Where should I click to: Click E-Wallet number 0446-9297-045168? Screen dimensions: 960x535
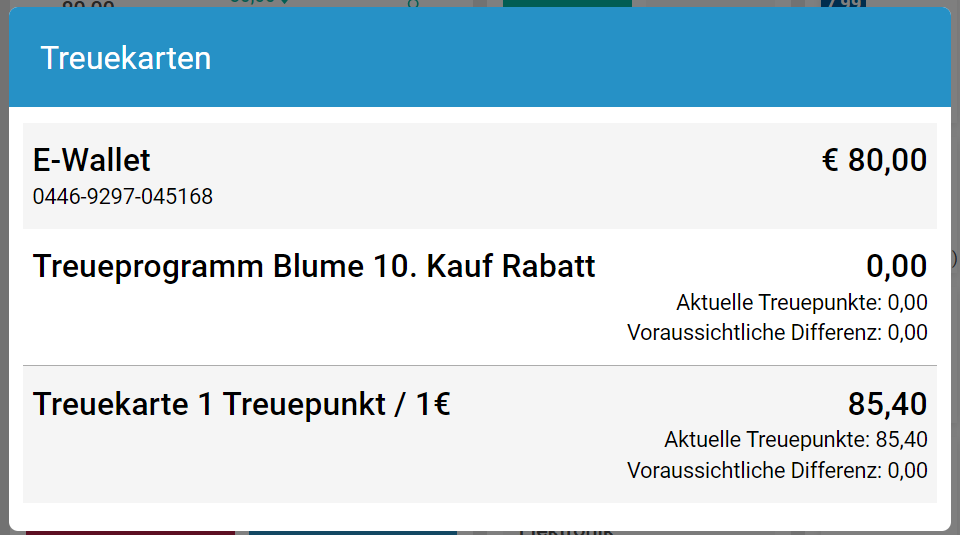123,197
